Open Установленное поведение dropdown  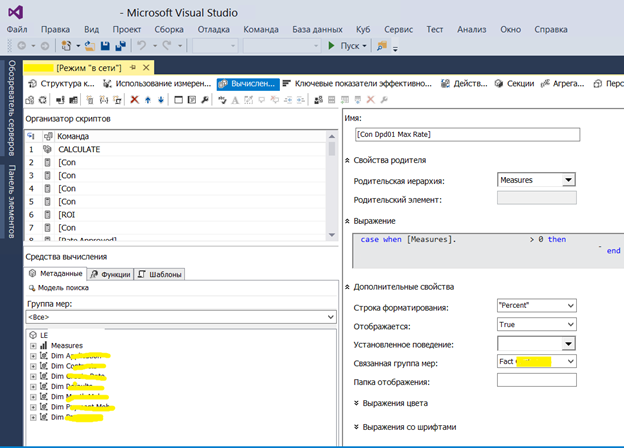568,343
